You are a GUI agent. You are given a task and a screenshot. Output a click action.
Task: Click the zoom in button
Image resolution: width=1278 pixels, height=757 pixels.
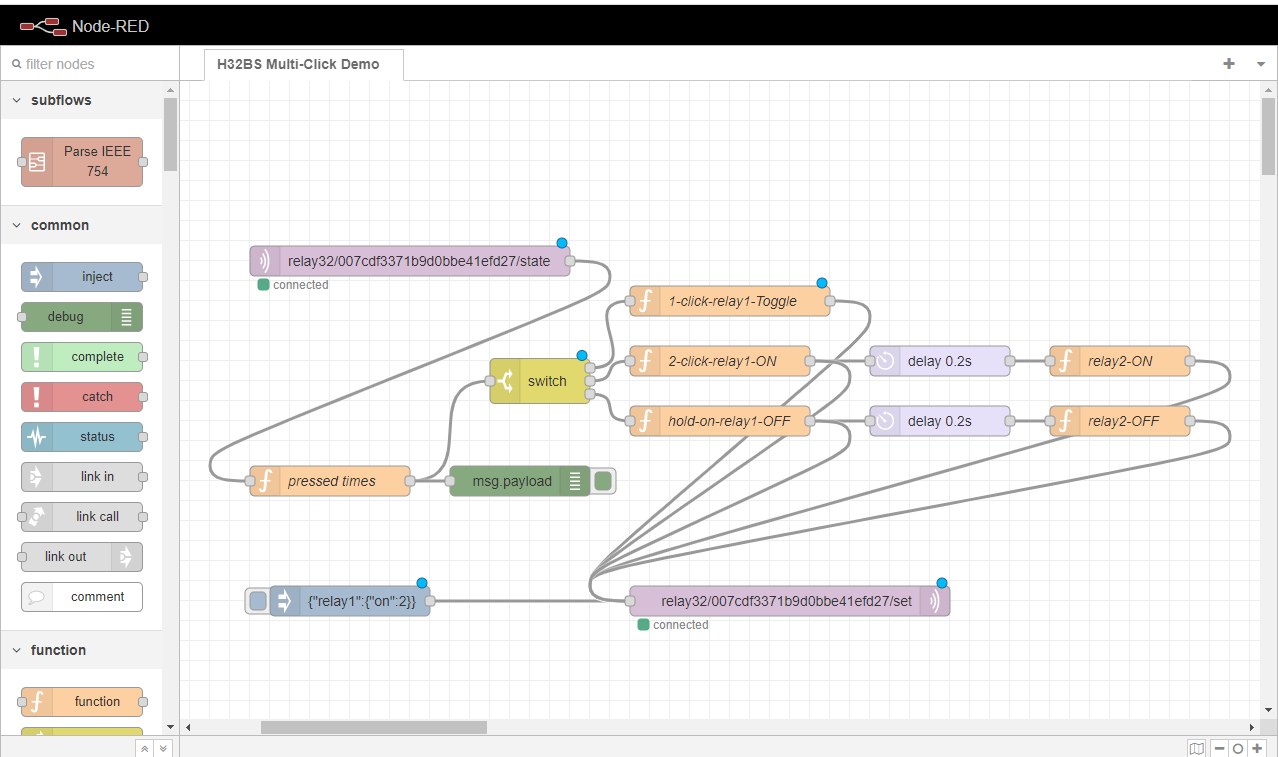tap(1257, 748)
